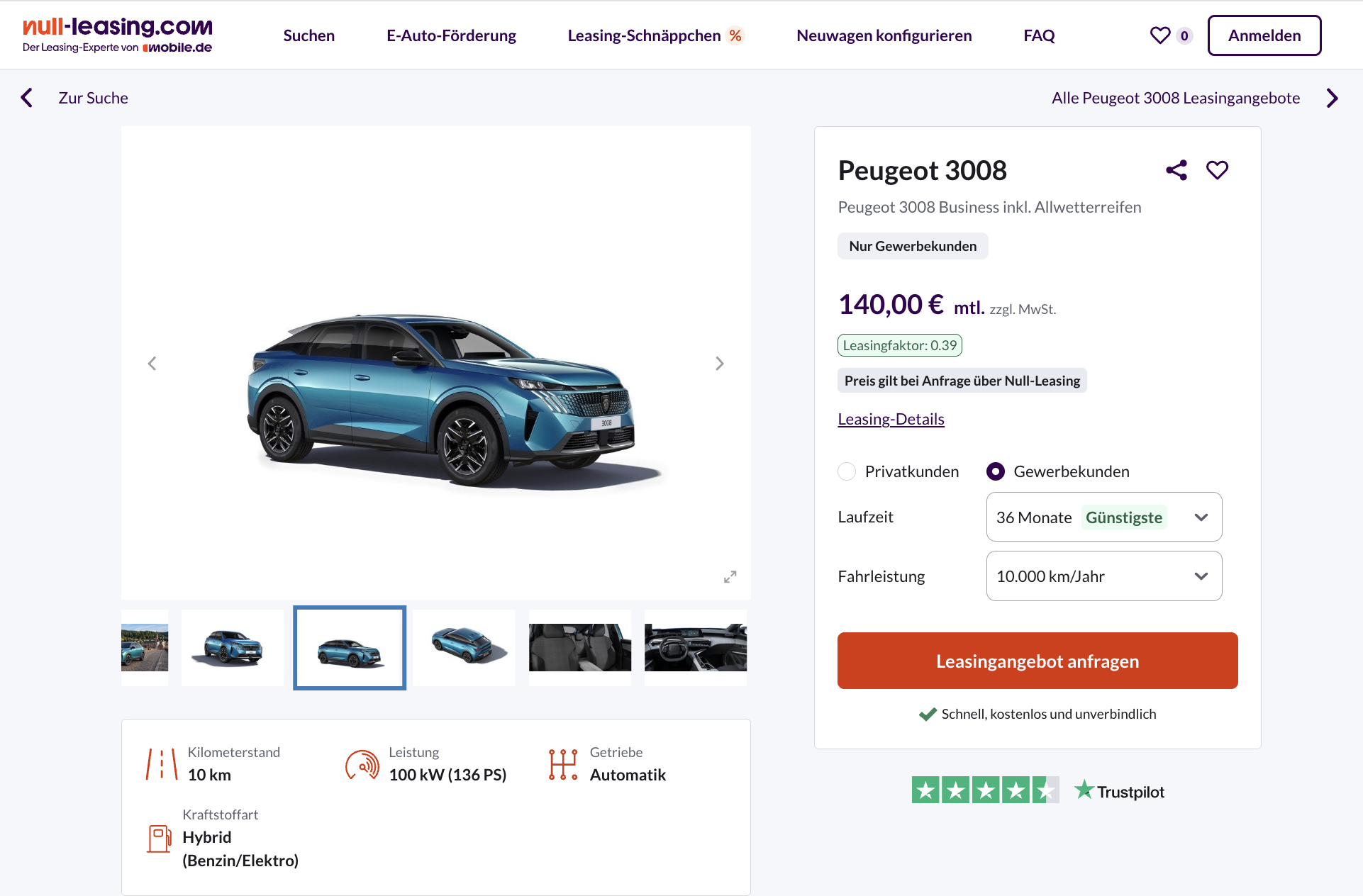Click the null-leasing.com logo
The height and width of the screenshot is (896, 1363).
pyautogui.click(x=118, y=35)
